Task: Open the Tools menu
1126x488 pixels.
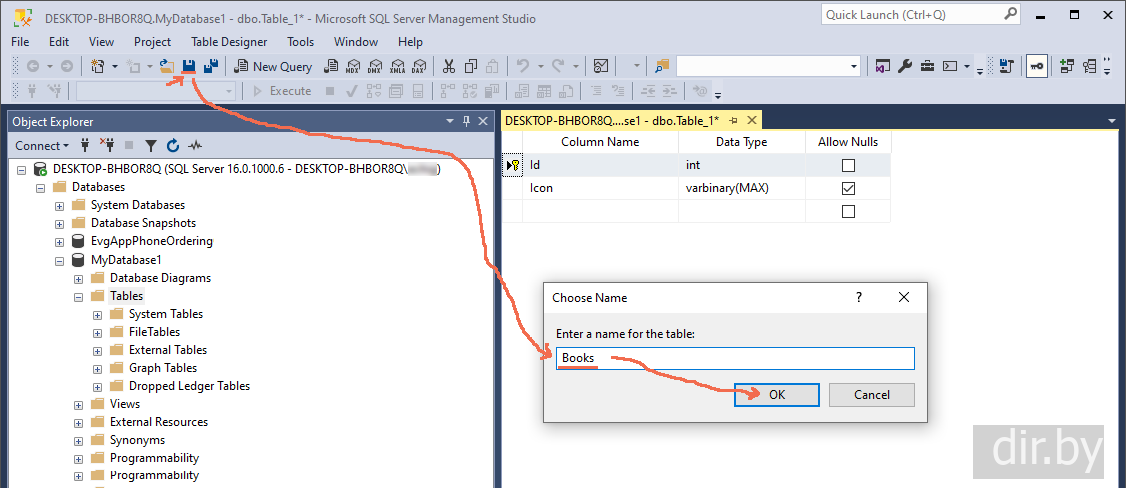Action: click(x=300, y=42)
